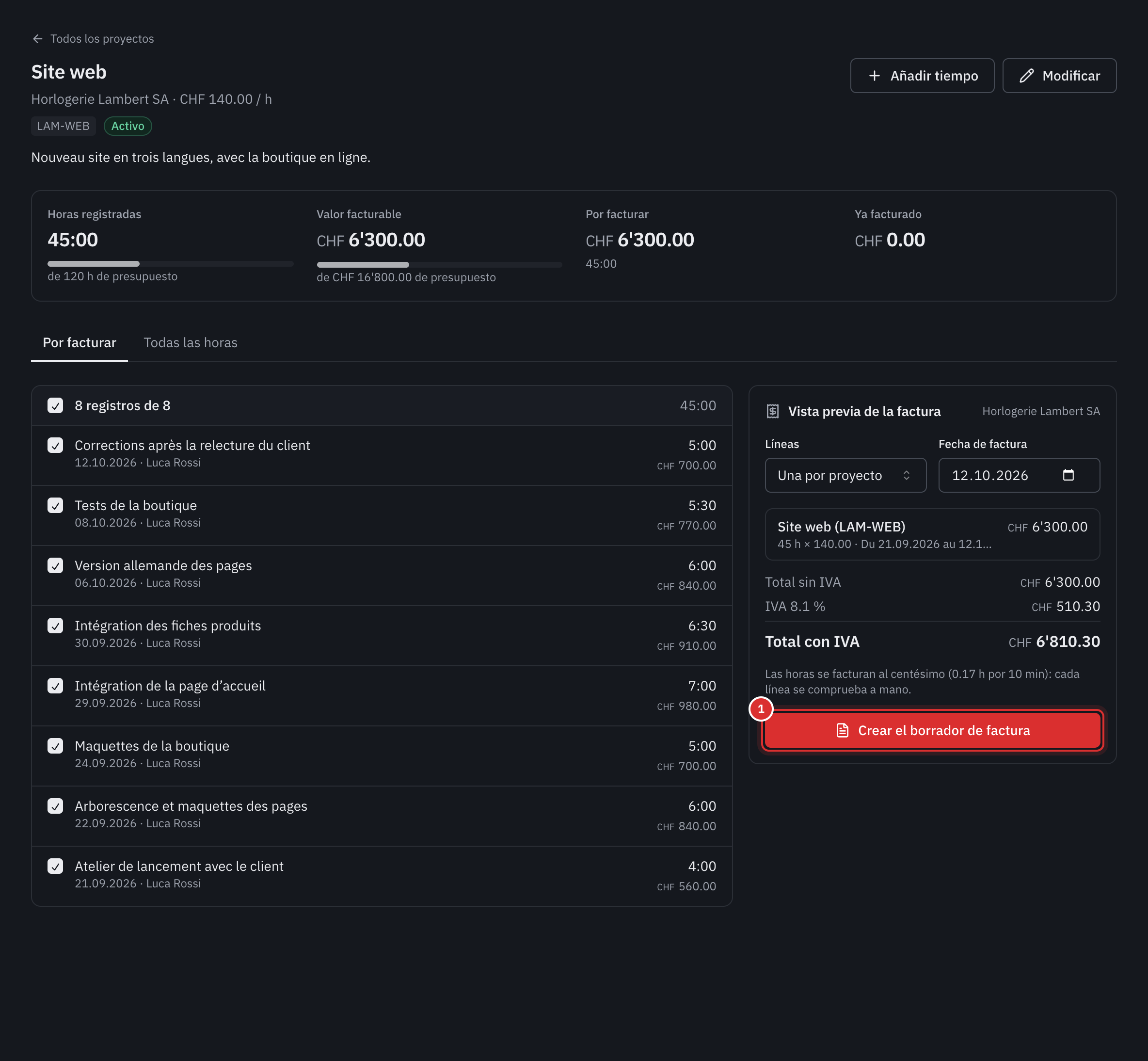Screen dimensions: 1148x1061
Task: Click the red annotation badge numbered 1
Action: 761,709
